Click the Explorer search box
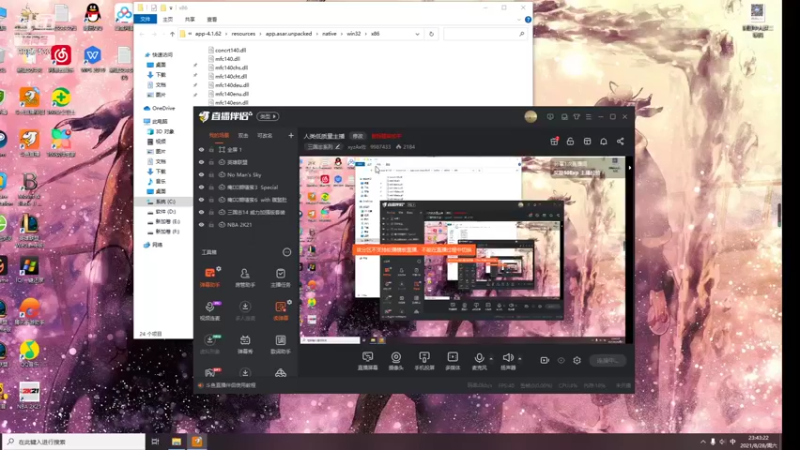The height and width of the screenshot is (450, 800). (x=485, y=34)
